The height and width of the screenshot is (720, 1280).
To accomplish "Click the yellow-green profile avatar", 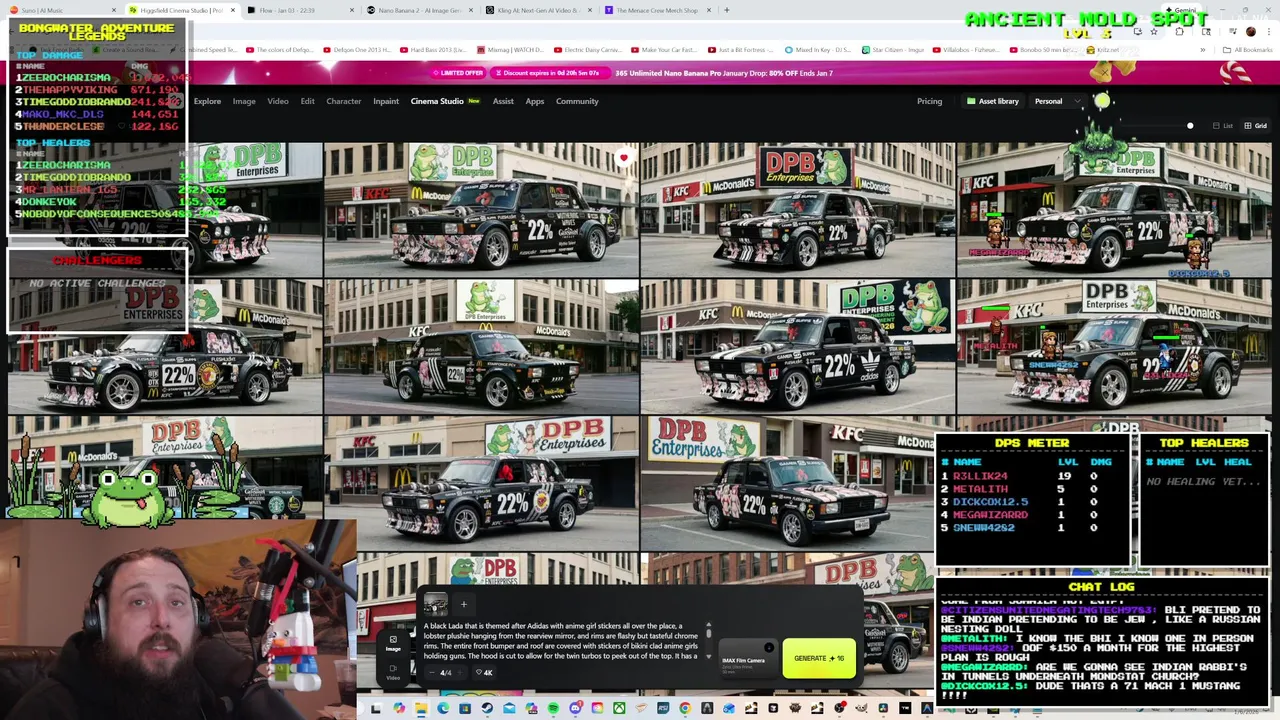I will tap(1102, 100).
